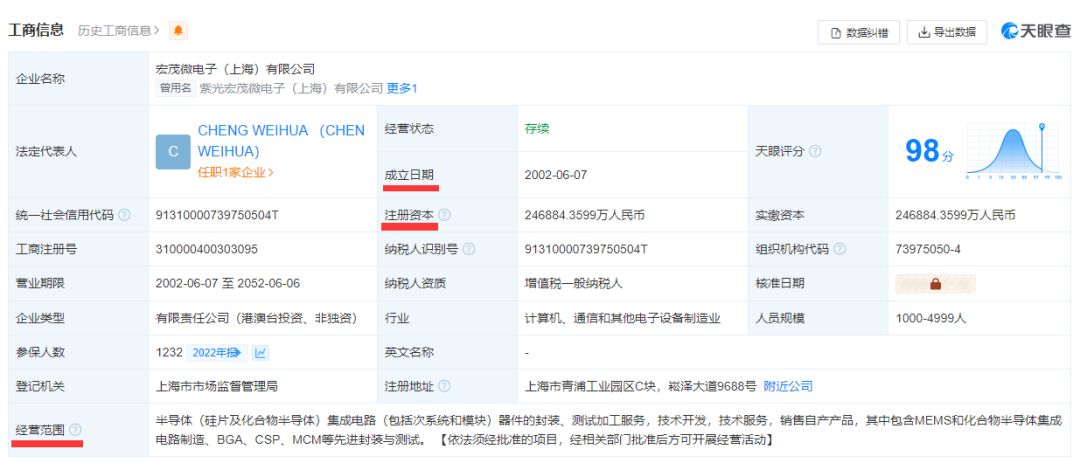Image resolution: width=1080 pixels, height=470 pixels.
Task: Click 1000-4999人 staff size value
Action: 931,318
